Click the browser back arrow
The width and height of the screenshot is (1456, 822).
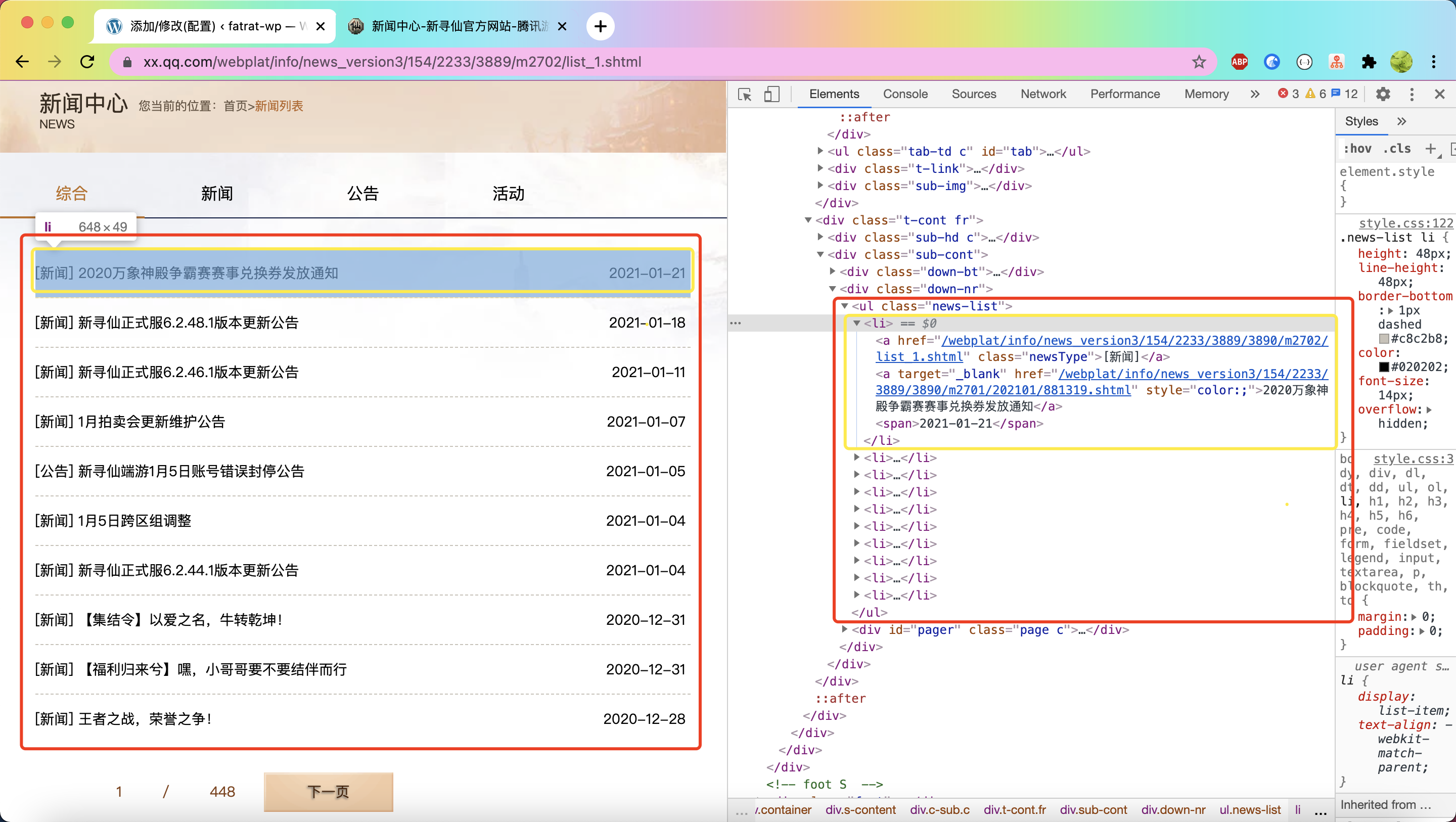tap(22, 62)
